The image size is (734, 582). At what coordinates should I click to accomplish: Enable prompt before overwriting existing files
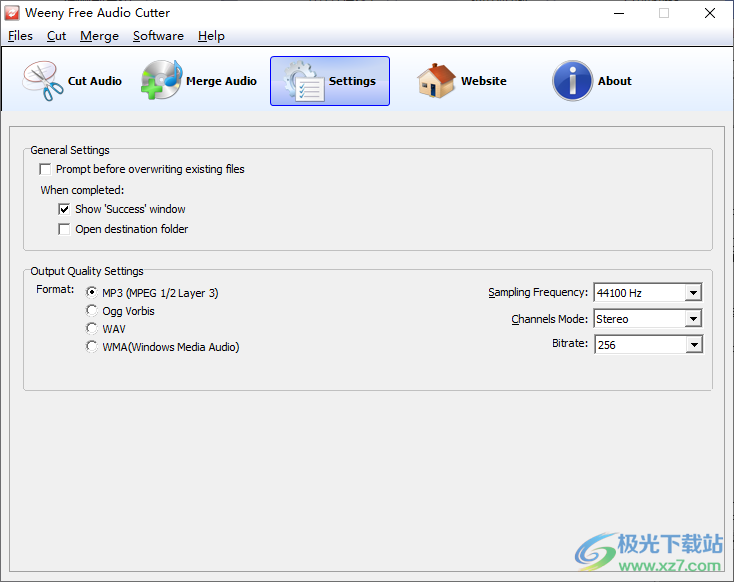(45, 170)
